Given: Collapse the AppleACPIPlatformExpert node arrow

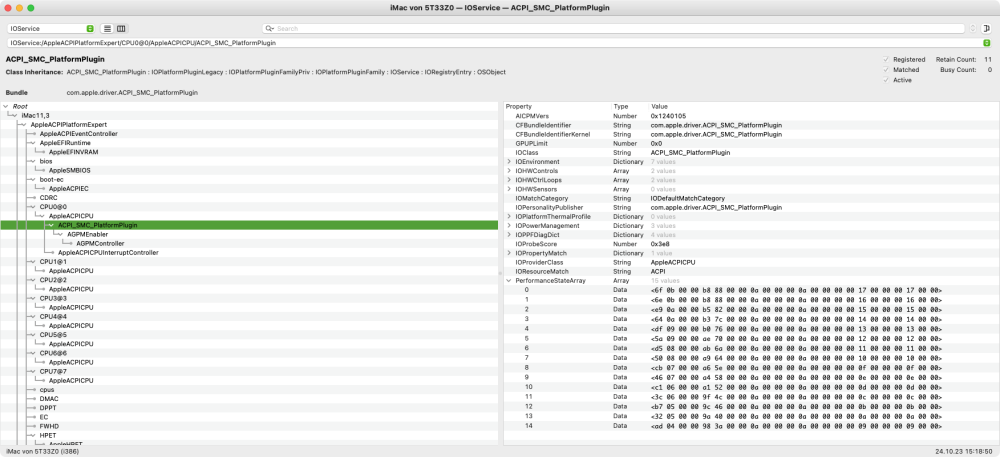Looking at the screenshot, I should click(x=23, y=125).
